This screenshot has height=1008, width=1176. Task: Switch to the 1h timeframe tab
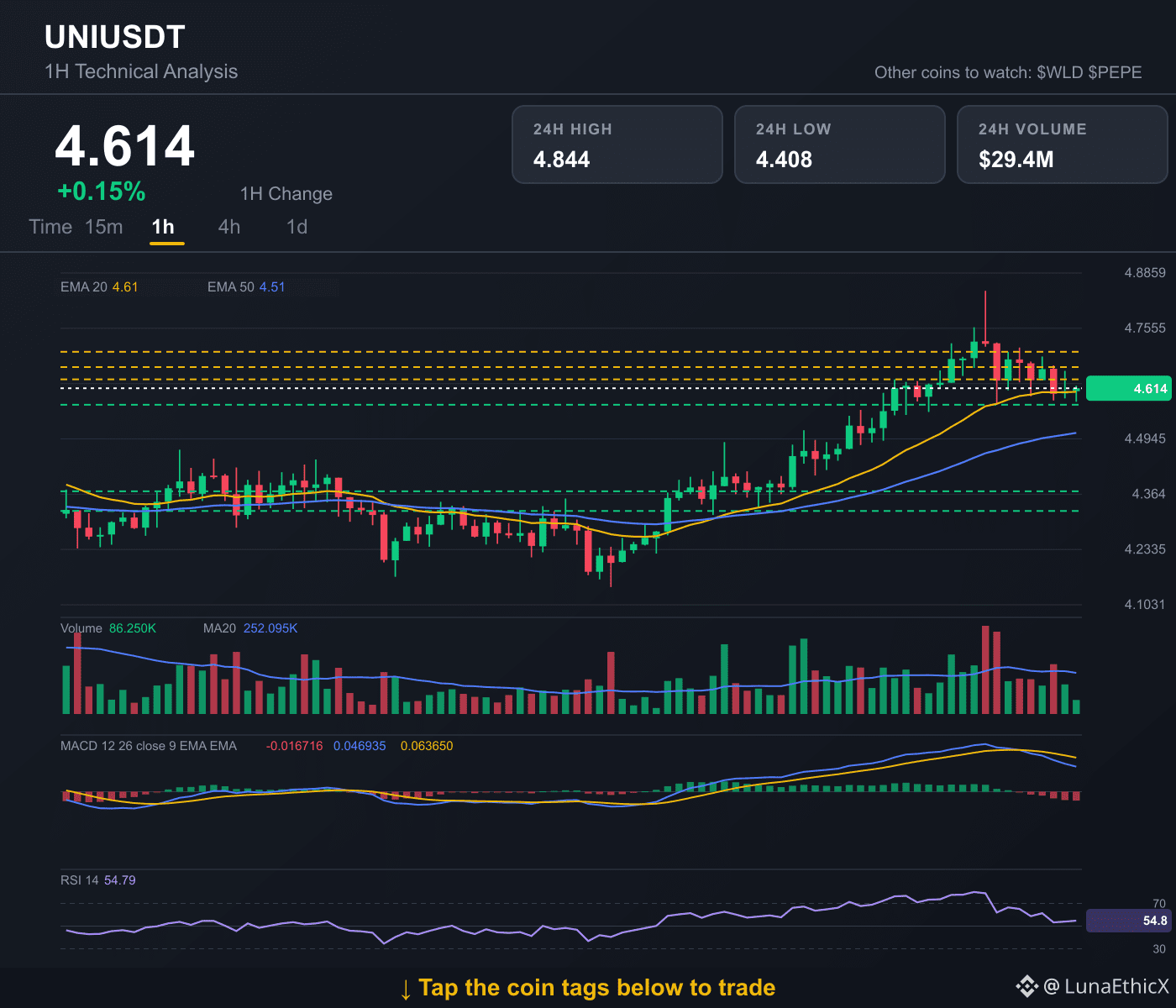pyautogui.click(x=163, y=227)
